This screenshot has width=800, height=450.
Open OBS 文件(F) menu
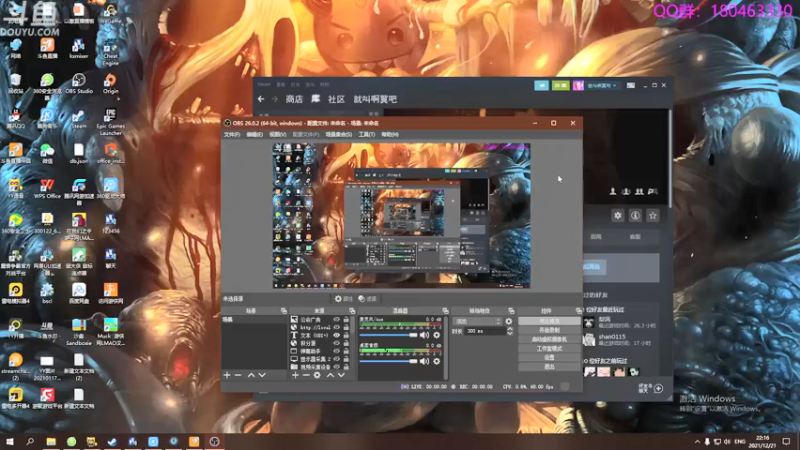[232, 135]
